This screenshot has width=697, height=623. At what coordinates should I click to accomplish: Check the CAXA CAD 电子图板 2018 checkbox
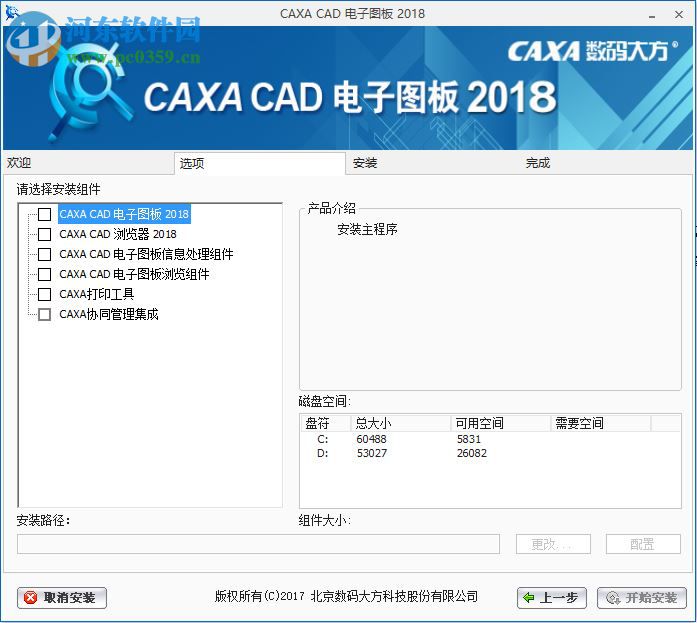coord(44,214)
